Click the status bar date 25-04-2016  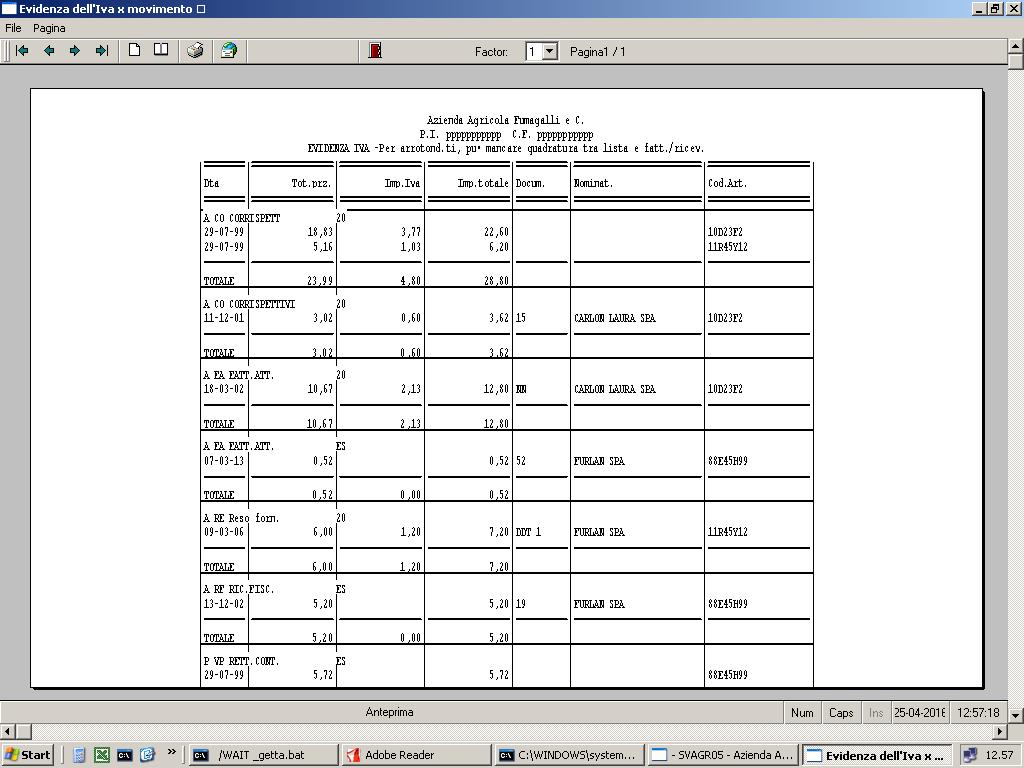[920, 712]
